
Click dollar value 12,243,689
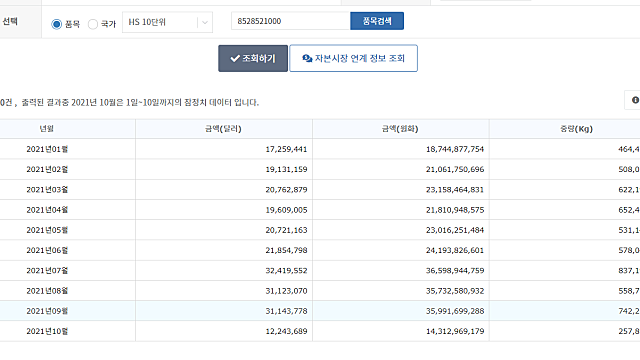[286, 331]
